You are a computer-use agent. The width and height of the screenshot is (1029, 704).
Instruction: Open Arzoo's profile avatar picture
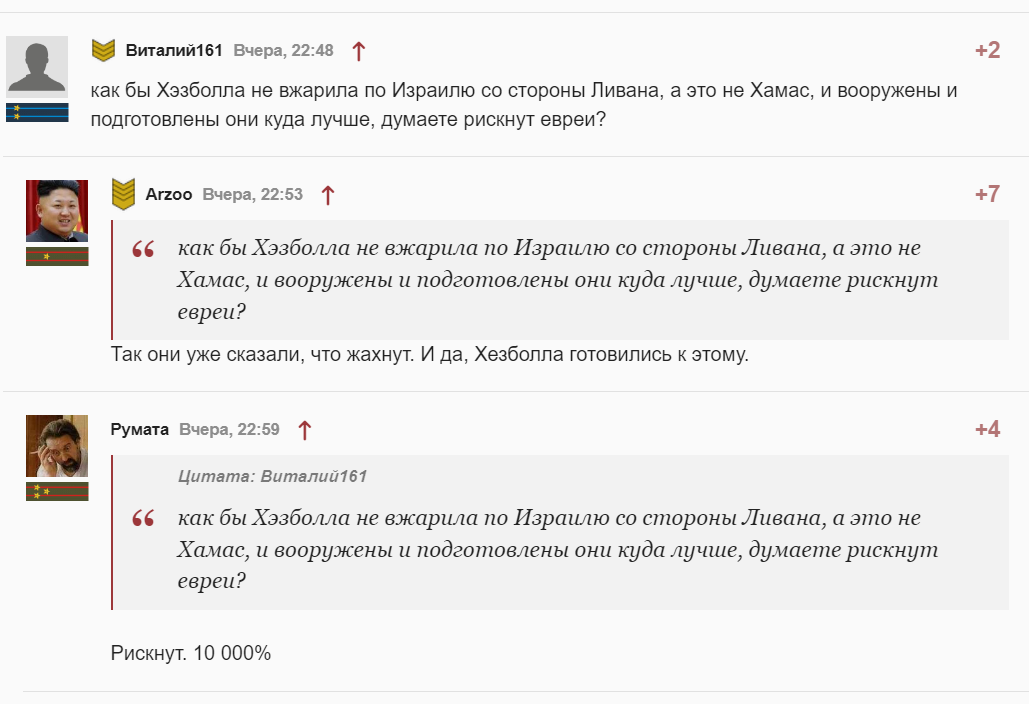57,210
